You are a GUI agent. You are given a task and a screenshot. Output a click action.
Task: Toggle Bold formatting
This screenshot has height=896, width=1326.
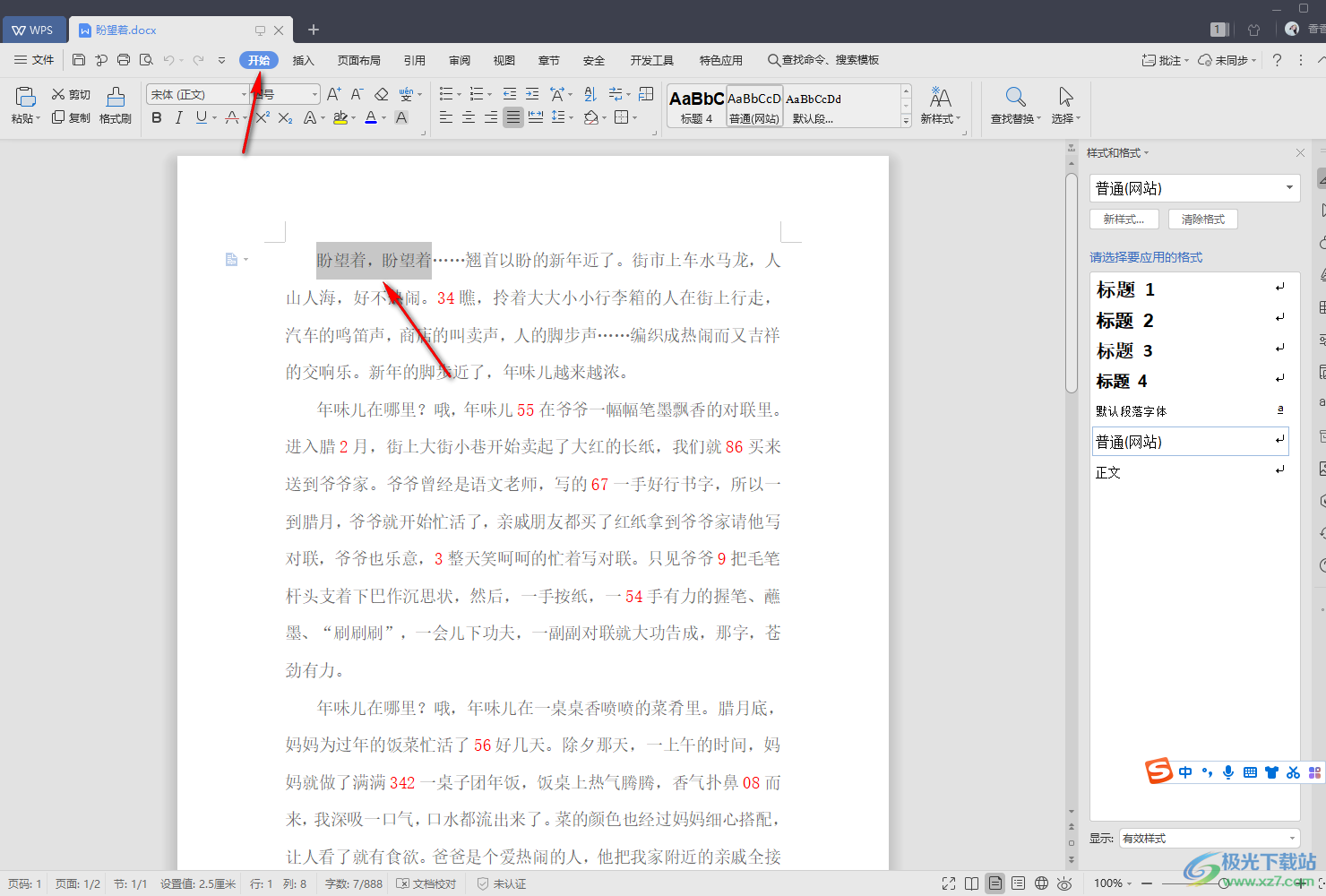[x=157, y=117]
